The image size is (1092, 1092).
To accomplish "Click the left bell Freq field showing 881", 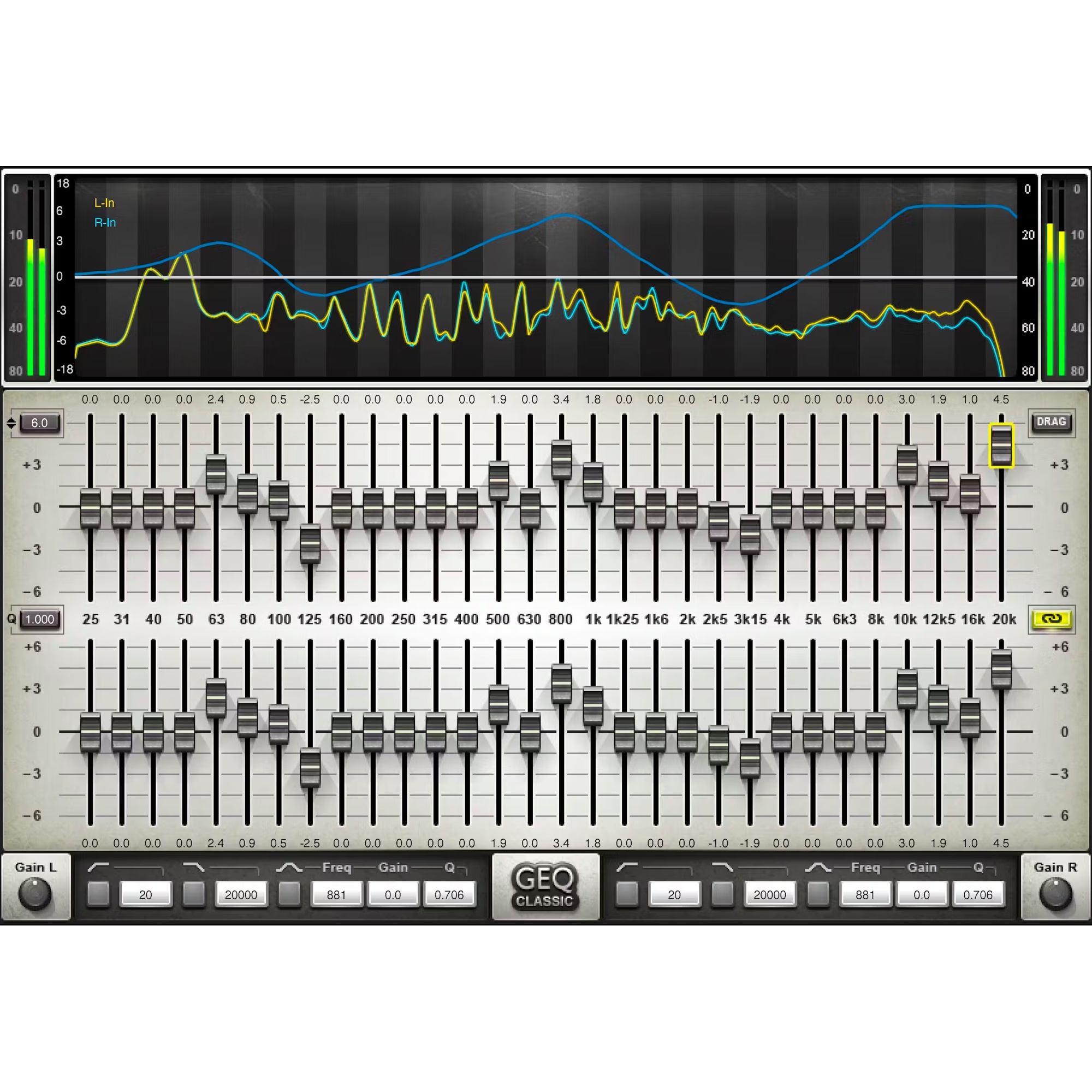I will 336,895.
